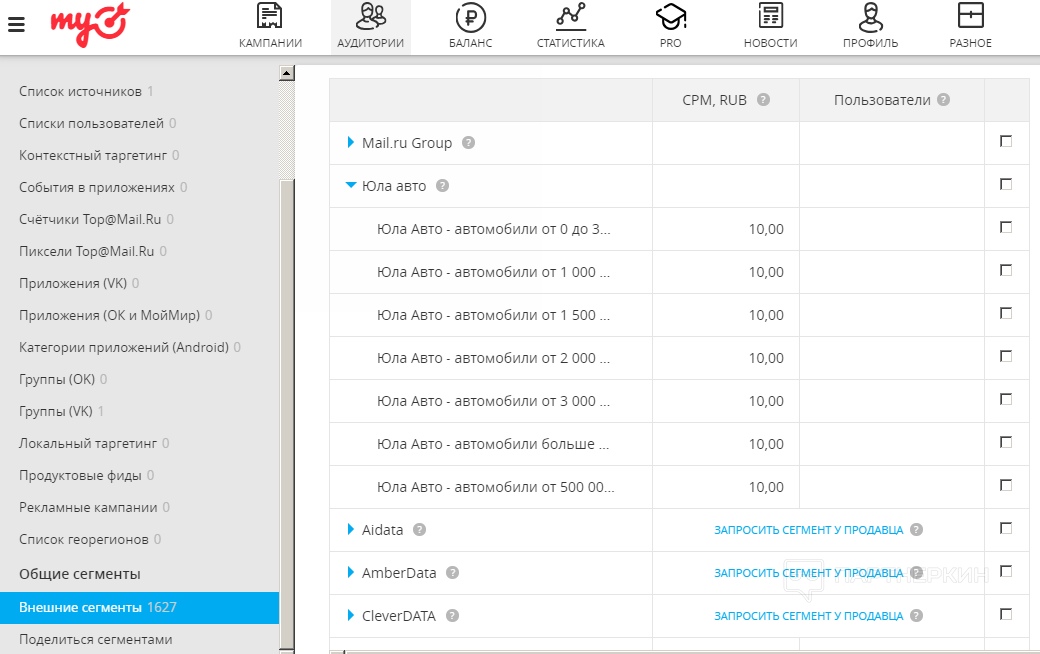Viewport: 1040px width, 654px height.
Task: Click help icon next to Пользователи header
Action: pos(944,100)
